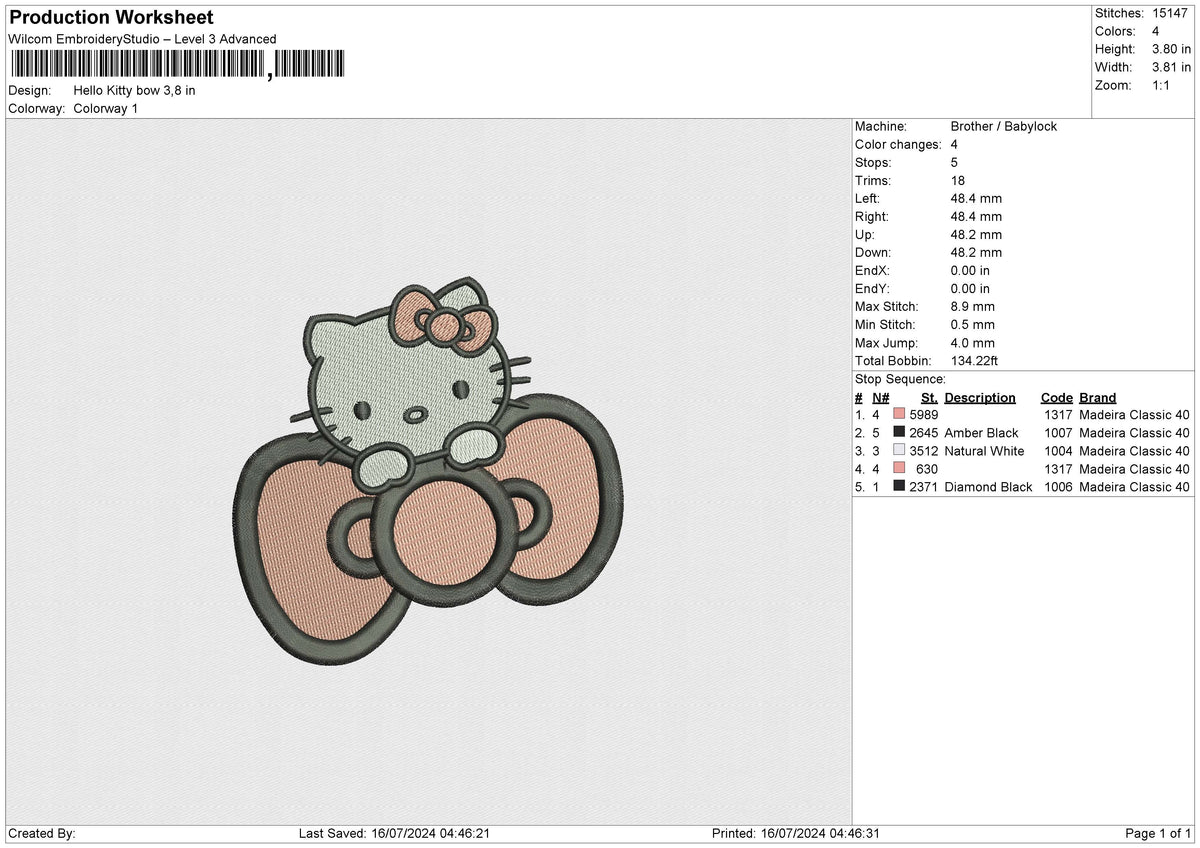The height and width of the screenshot is (848, 1200).
Task: Click the 'EndY:' label
Action: click(x=872, y=289)
